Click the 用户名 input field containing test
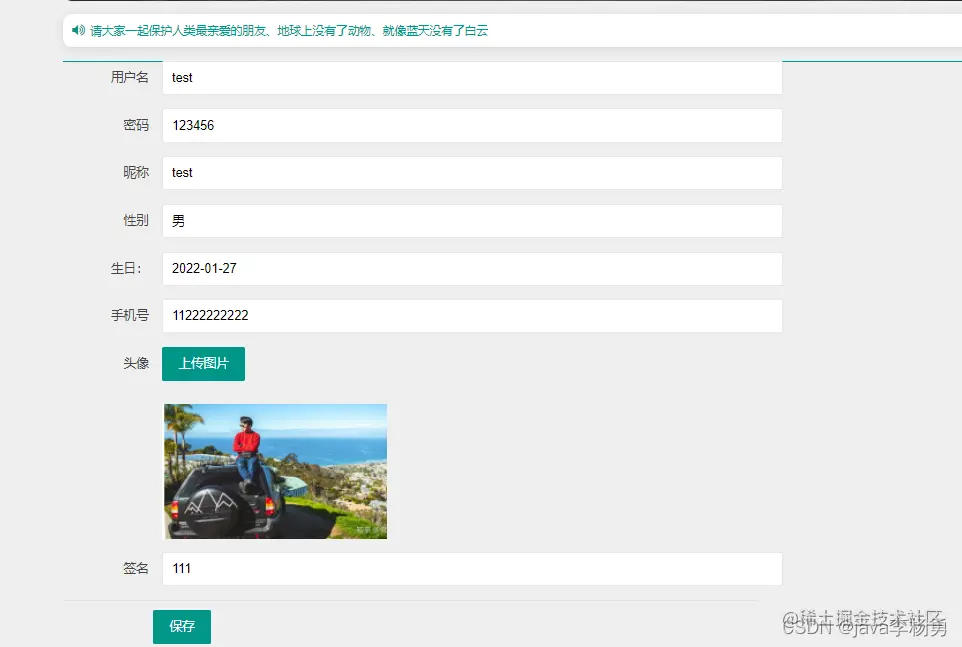 [472, 78]
